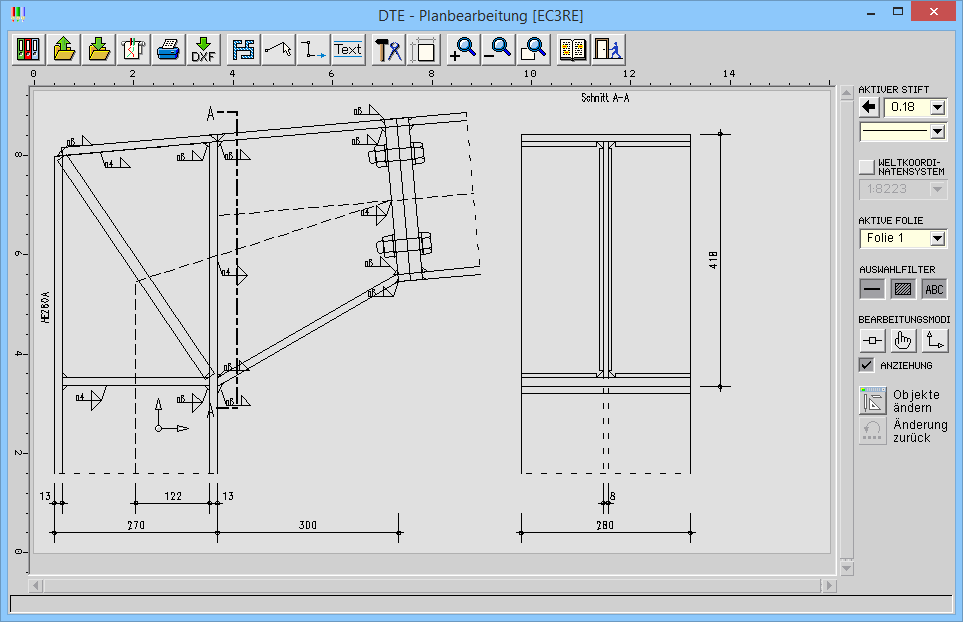The image size is (963, 622).
Task: Open the help book icon
Action: pyautogui.click(x=573, y=49)
